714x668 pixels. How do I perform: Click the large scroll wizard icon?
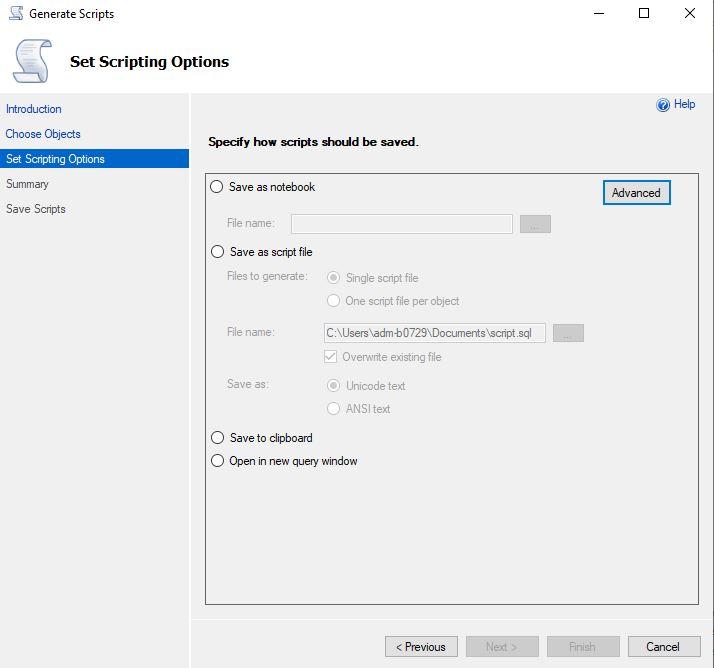(31, 61)
